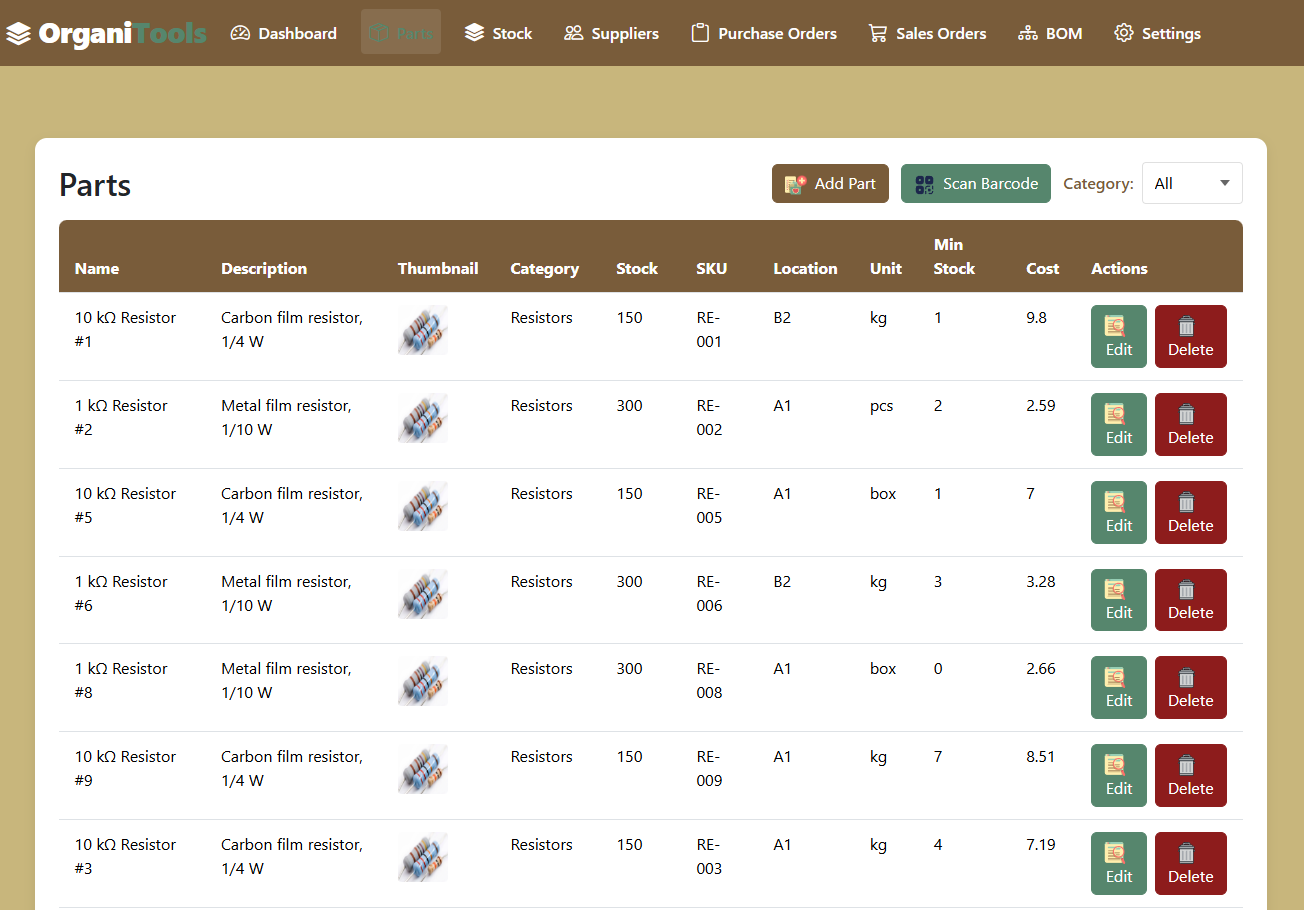Edit part with SKU RE-005
The image size is (1304, 910).
(x=1118, y=513)
